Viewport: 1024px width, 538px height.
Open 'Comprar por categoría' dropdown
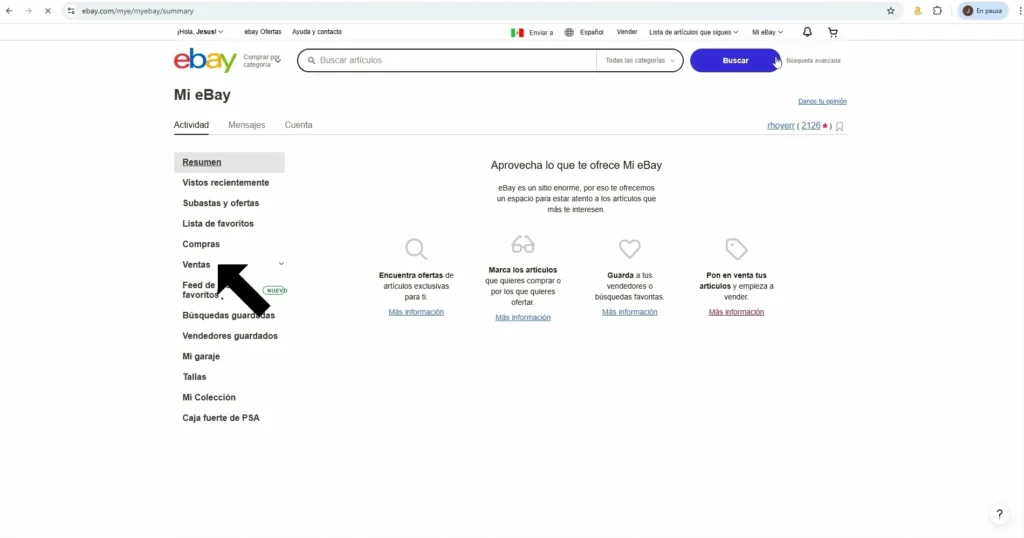(263, 61)
